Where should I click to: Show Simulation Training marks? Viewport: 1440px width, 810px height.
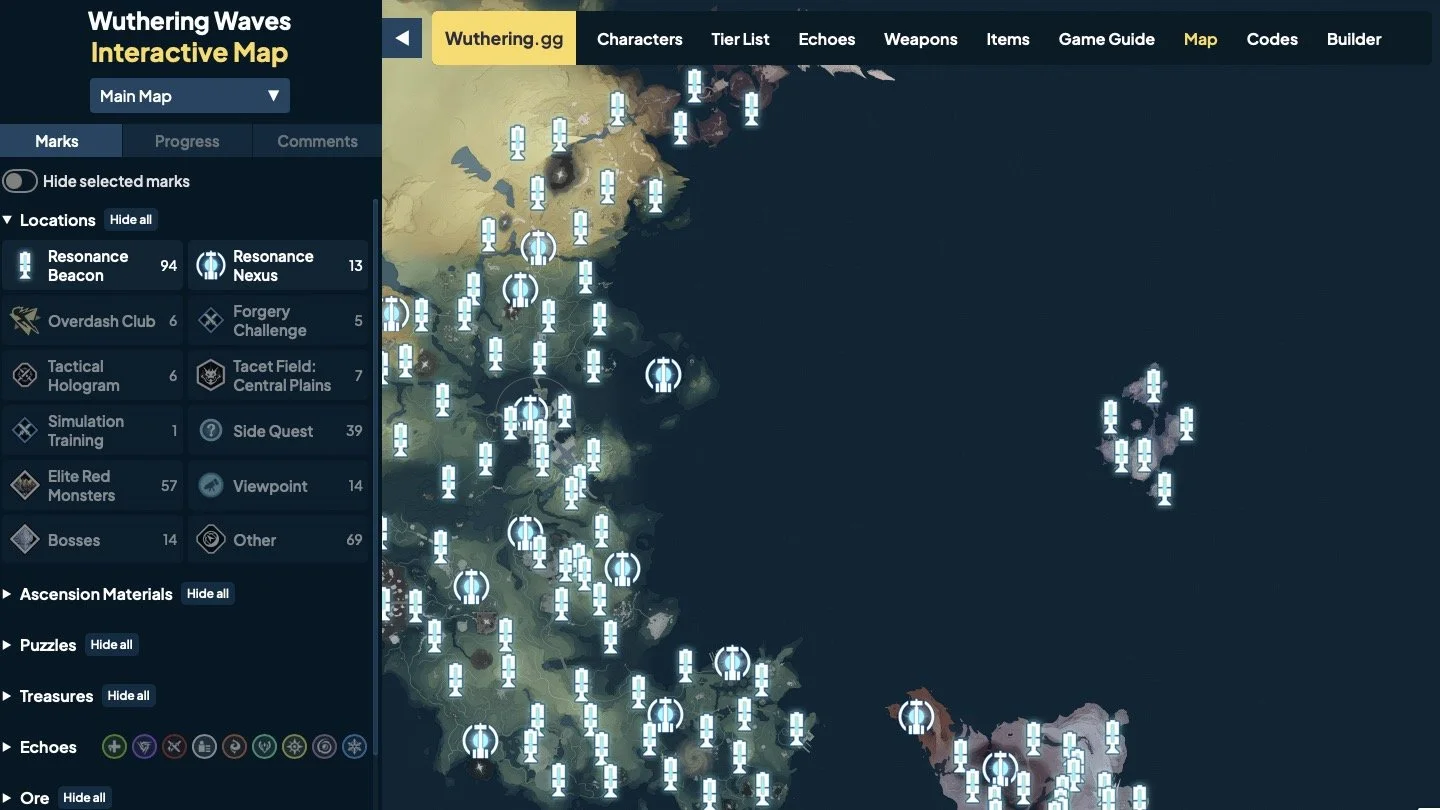93,431
